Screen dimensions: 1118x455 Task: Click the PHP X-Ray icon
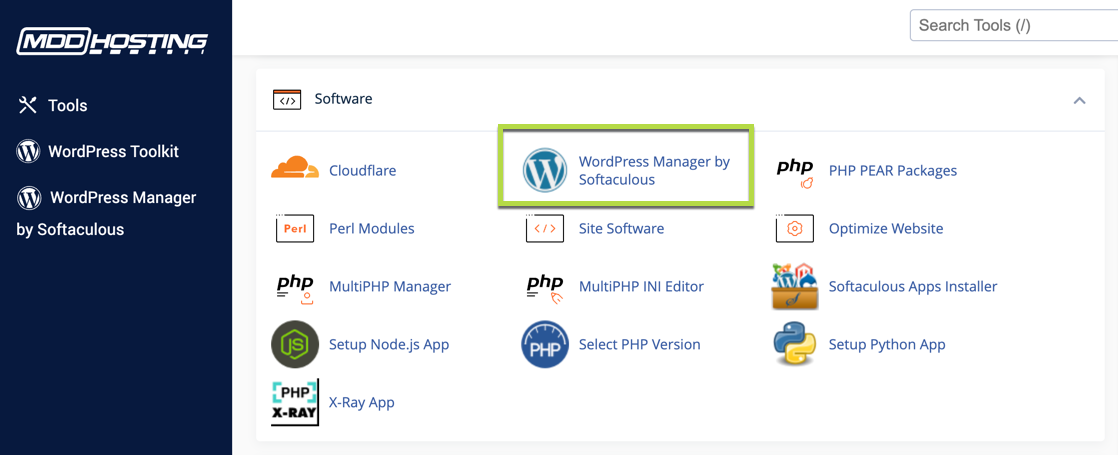[x=295, y=402]
